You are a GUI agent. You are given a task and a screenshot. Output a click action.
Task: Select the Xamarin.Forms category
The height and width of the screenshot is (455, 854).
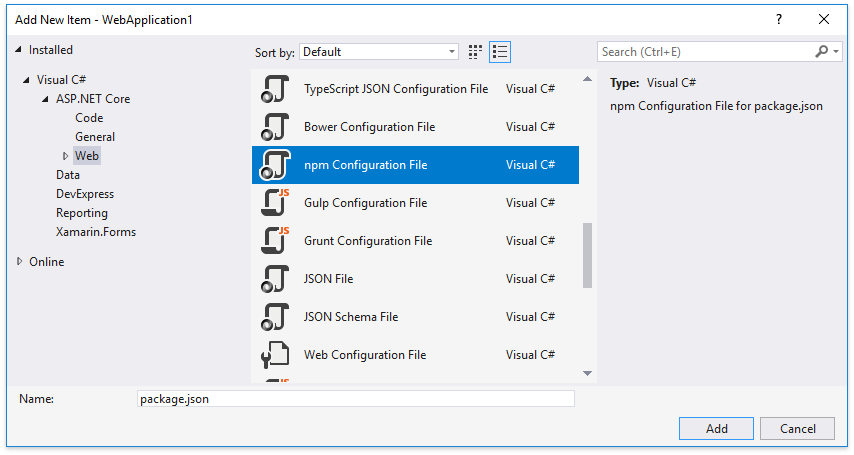tap(96, 232)
